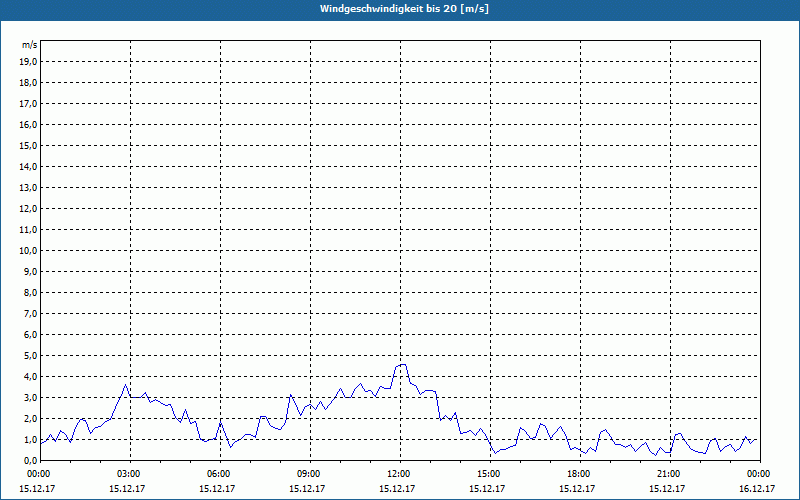
Task: Click the "18:00" time label
Action: 580,474
